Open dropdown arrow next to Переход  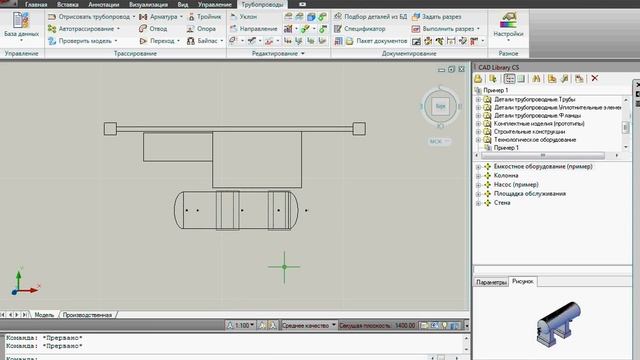click(x=178, y=41)
